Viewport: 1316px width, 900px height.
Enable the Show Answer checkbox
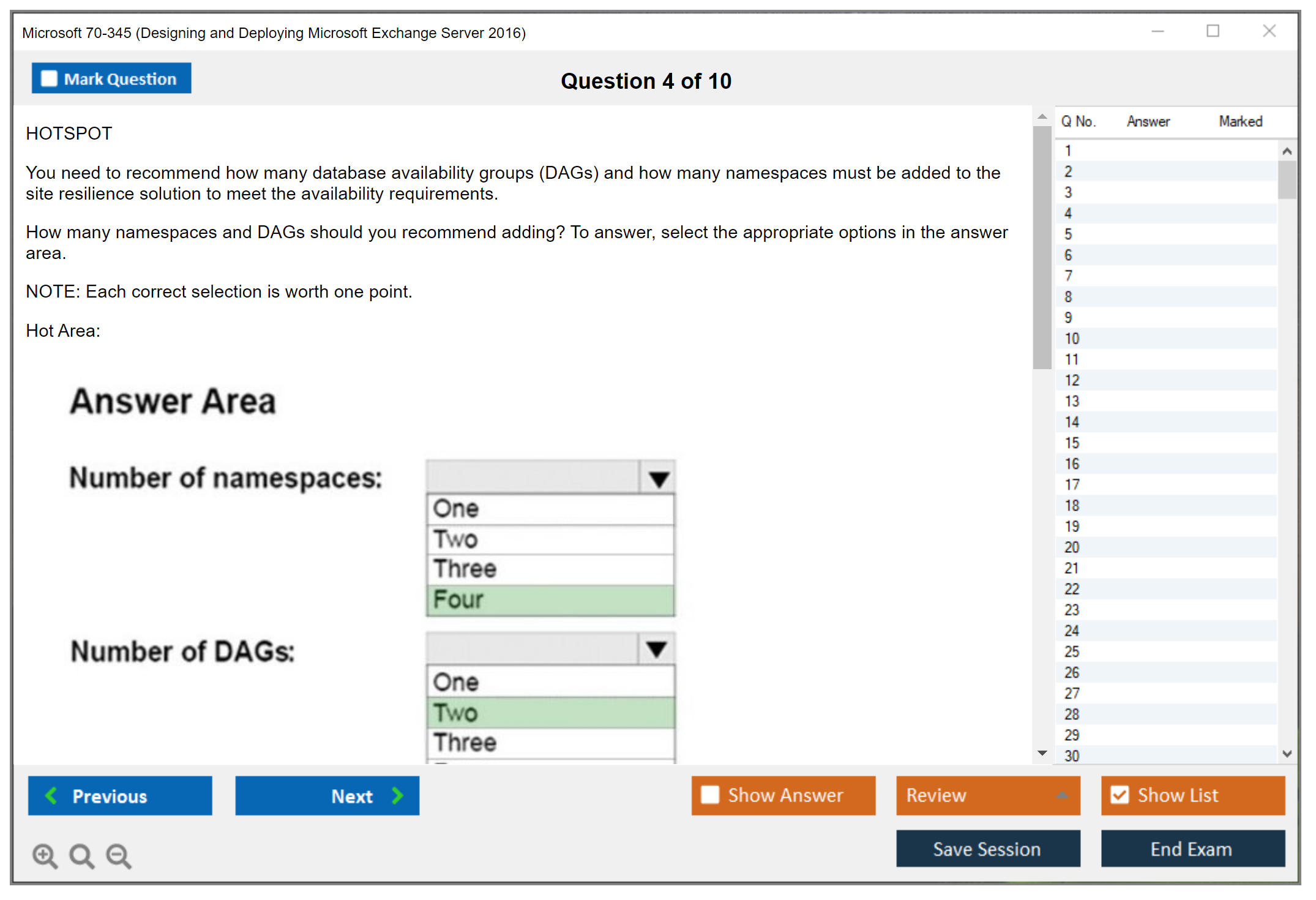pyautogui.click(x=710, y=795)
